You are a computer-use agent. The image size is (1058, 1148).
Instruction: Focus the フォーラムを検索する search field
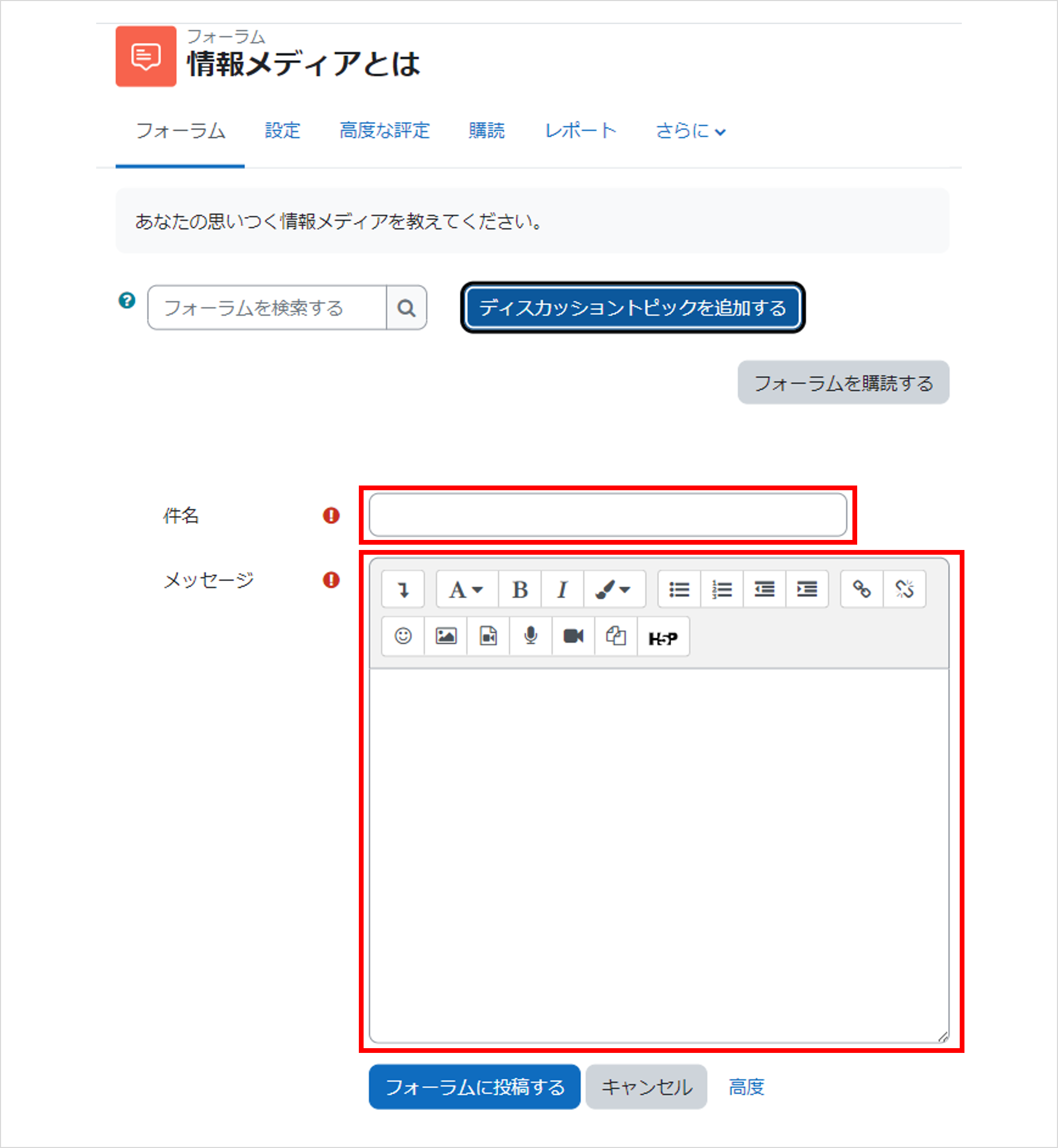[x=267, y=308]
